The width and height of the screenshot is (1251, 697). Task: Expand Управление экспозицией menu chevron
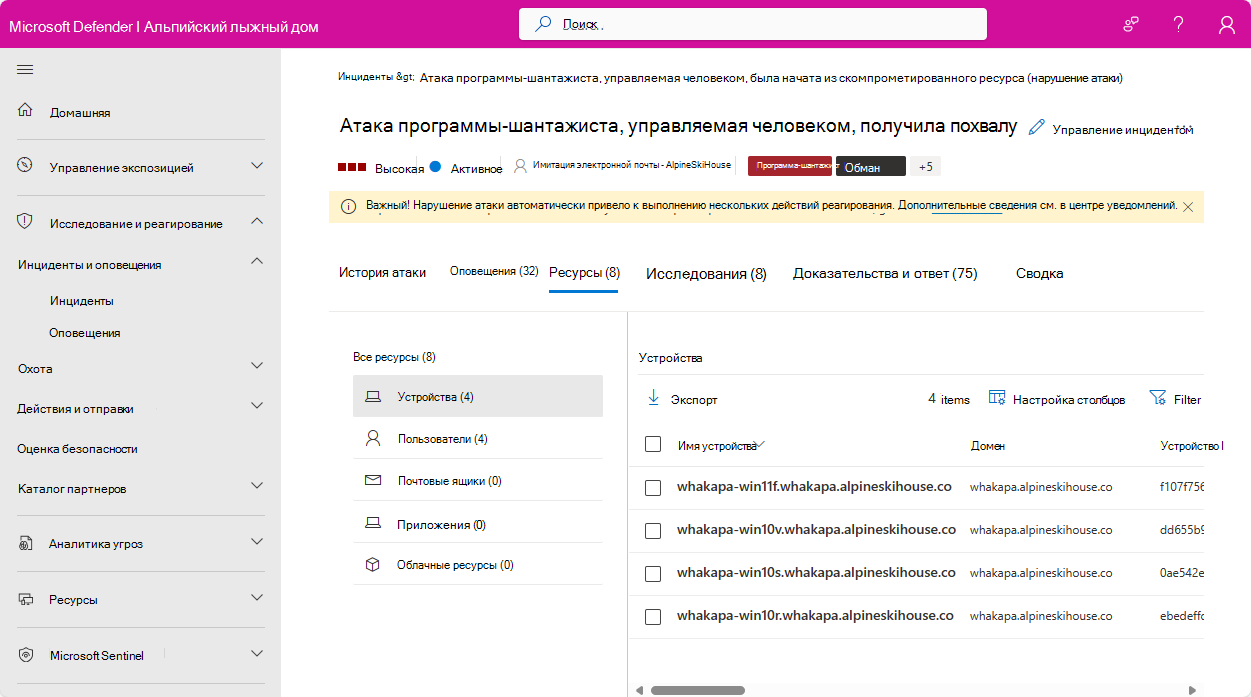point(257,166)
